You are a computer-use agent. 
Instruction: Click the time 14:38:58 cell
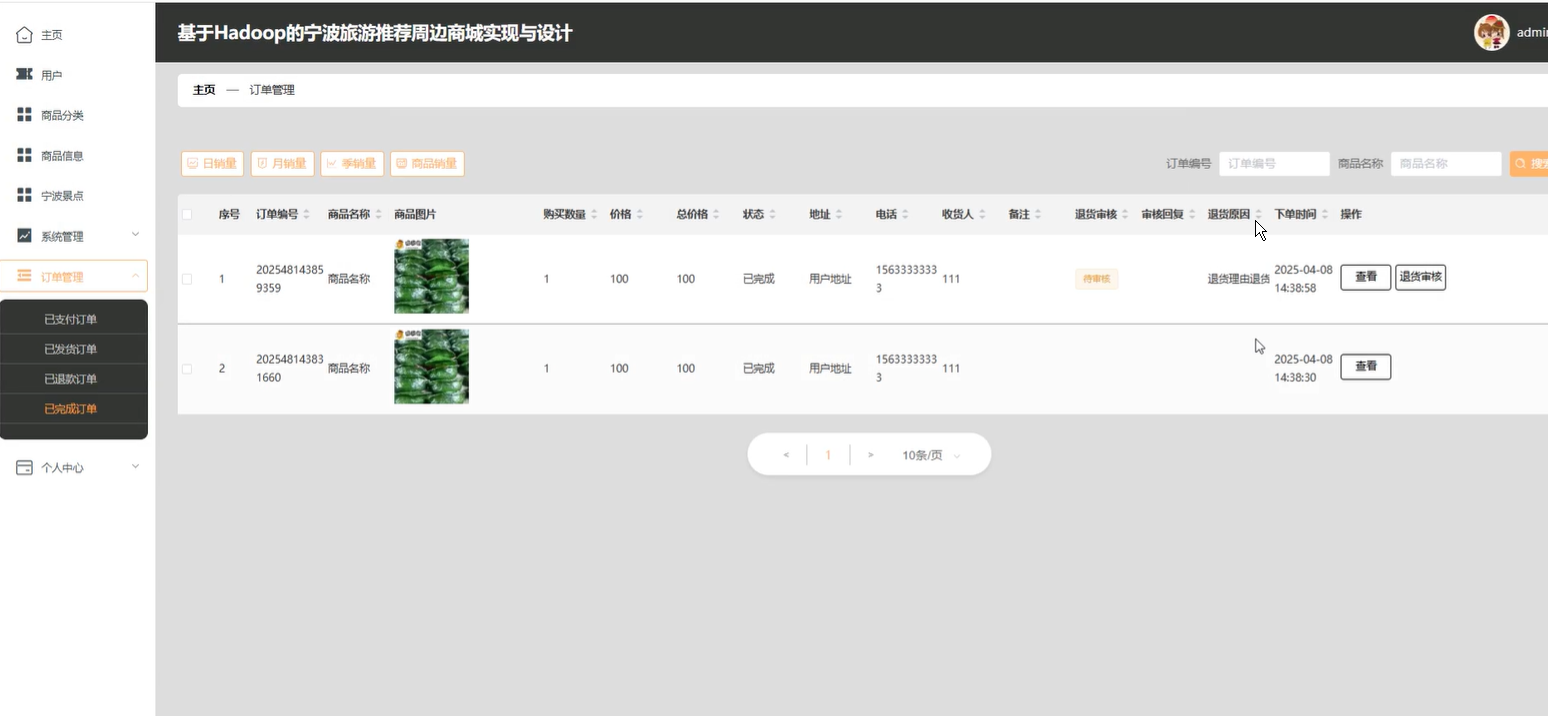pos(1295,288)
